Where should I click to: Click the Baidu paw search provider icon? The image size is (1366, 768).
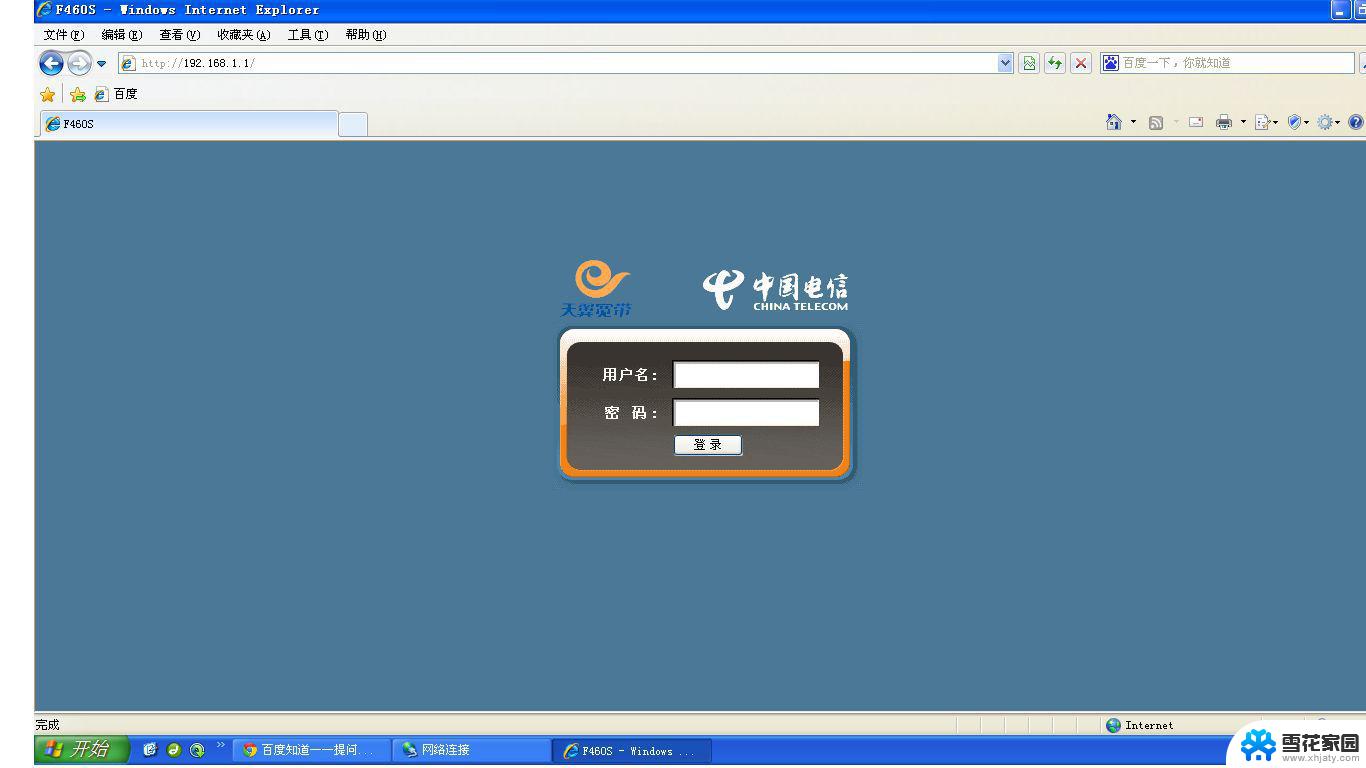point(1110,63)
